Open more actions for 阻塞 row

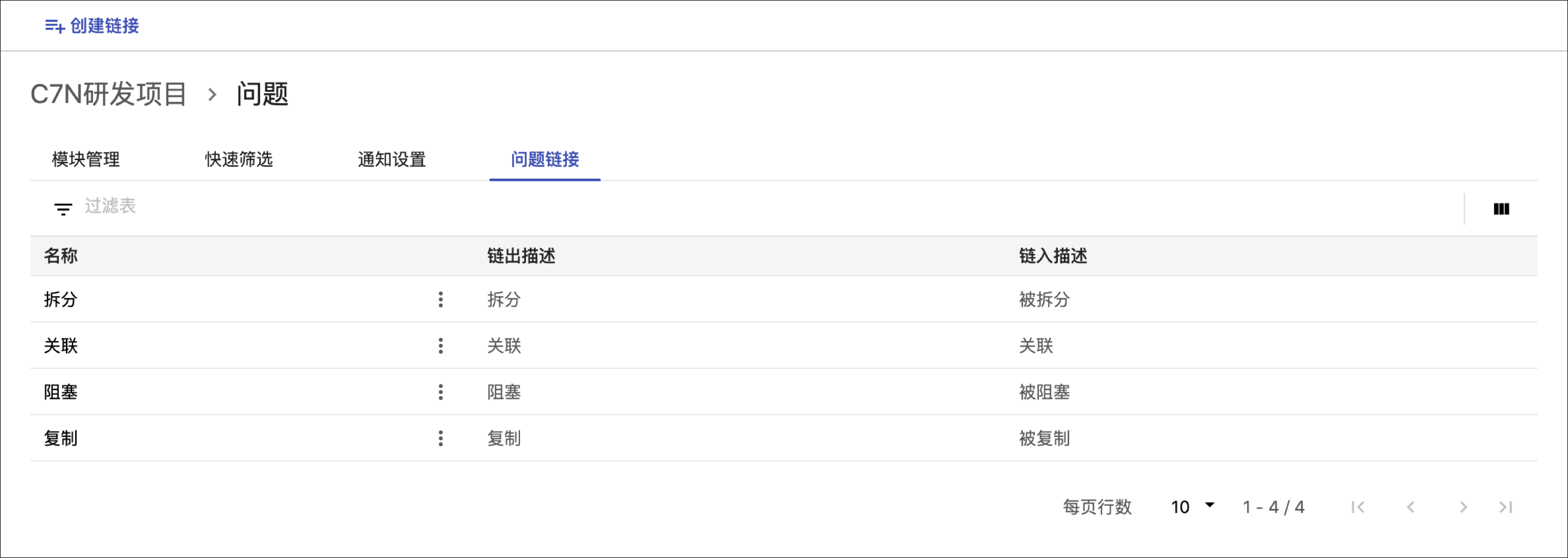pos(440,392)
